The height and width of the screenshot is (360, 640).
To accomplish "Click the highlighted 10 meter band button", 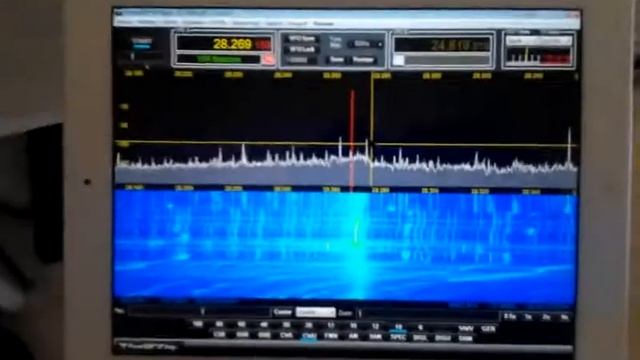I will pos(398,327).
